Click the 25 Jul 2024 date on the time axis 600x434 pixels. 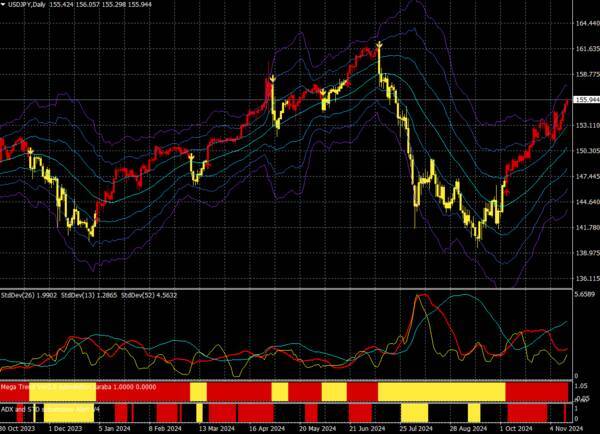pos(416,428)
